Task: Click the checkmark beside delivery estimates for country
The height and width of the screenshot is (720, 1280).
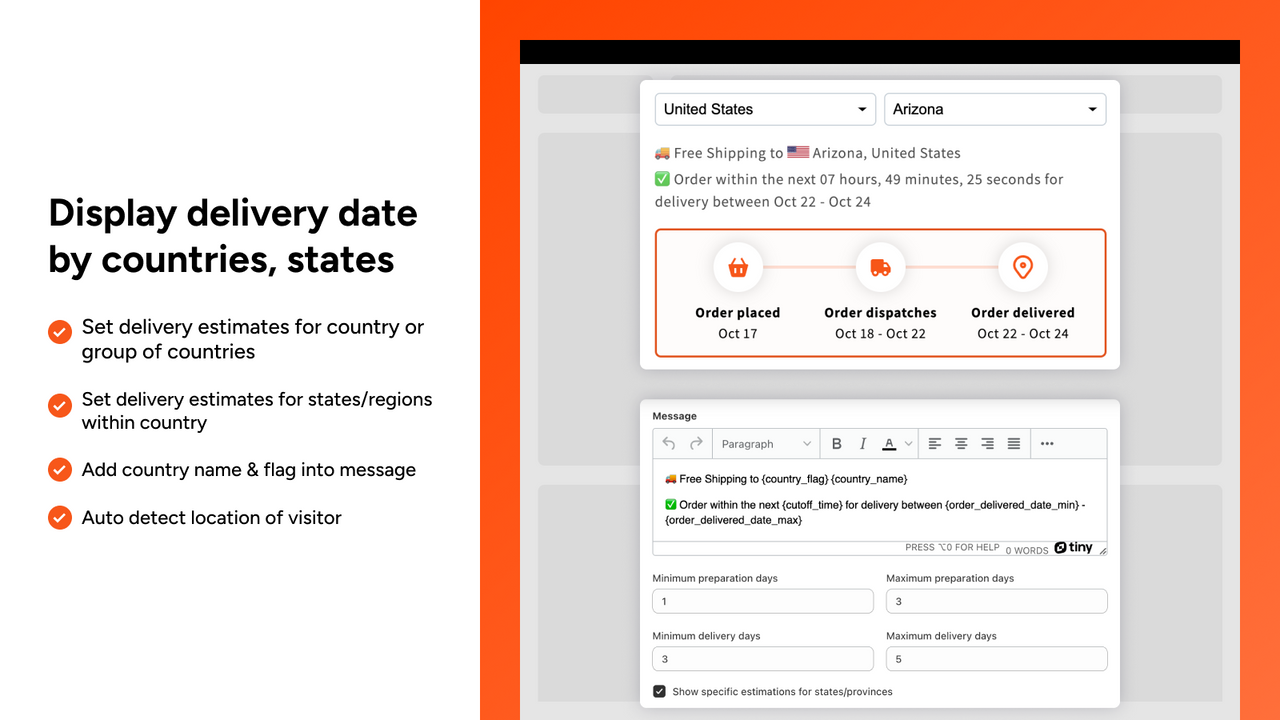Action: [x=60, y=332]
